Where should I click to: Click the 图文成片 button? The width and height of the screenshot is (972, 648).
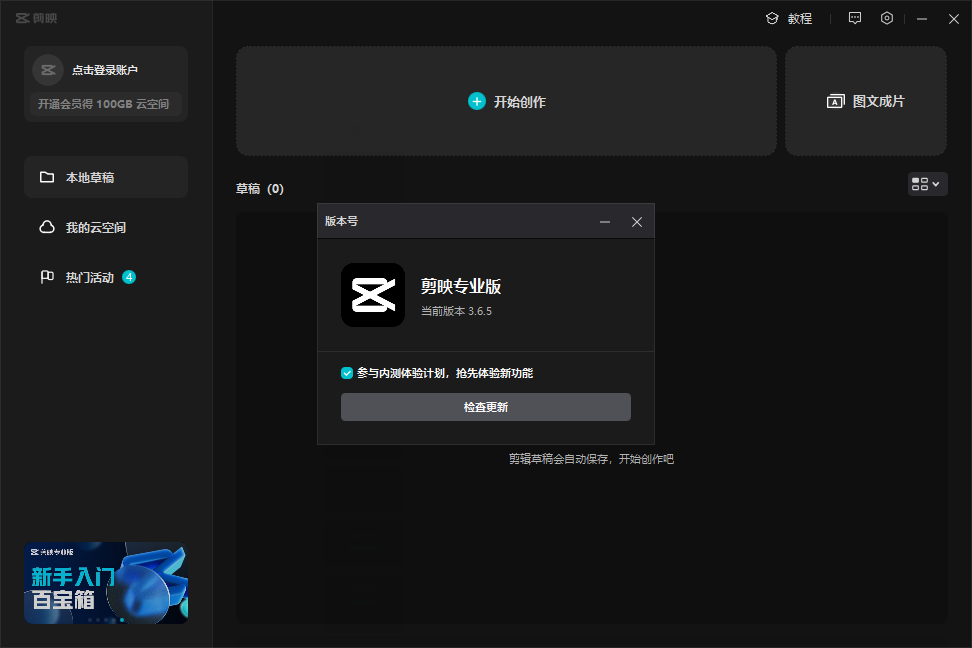866,101
